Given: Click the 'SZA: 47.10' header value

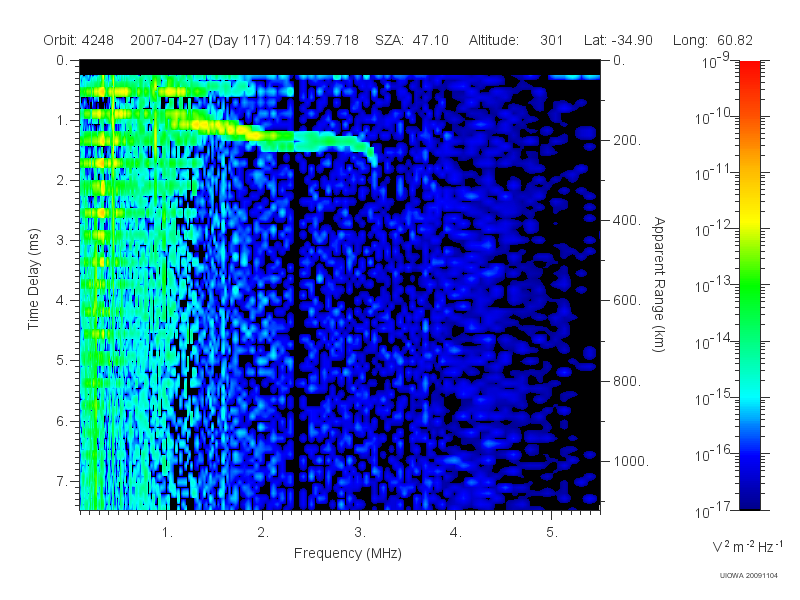Looking at the screenshot, I should pos(412,40).
